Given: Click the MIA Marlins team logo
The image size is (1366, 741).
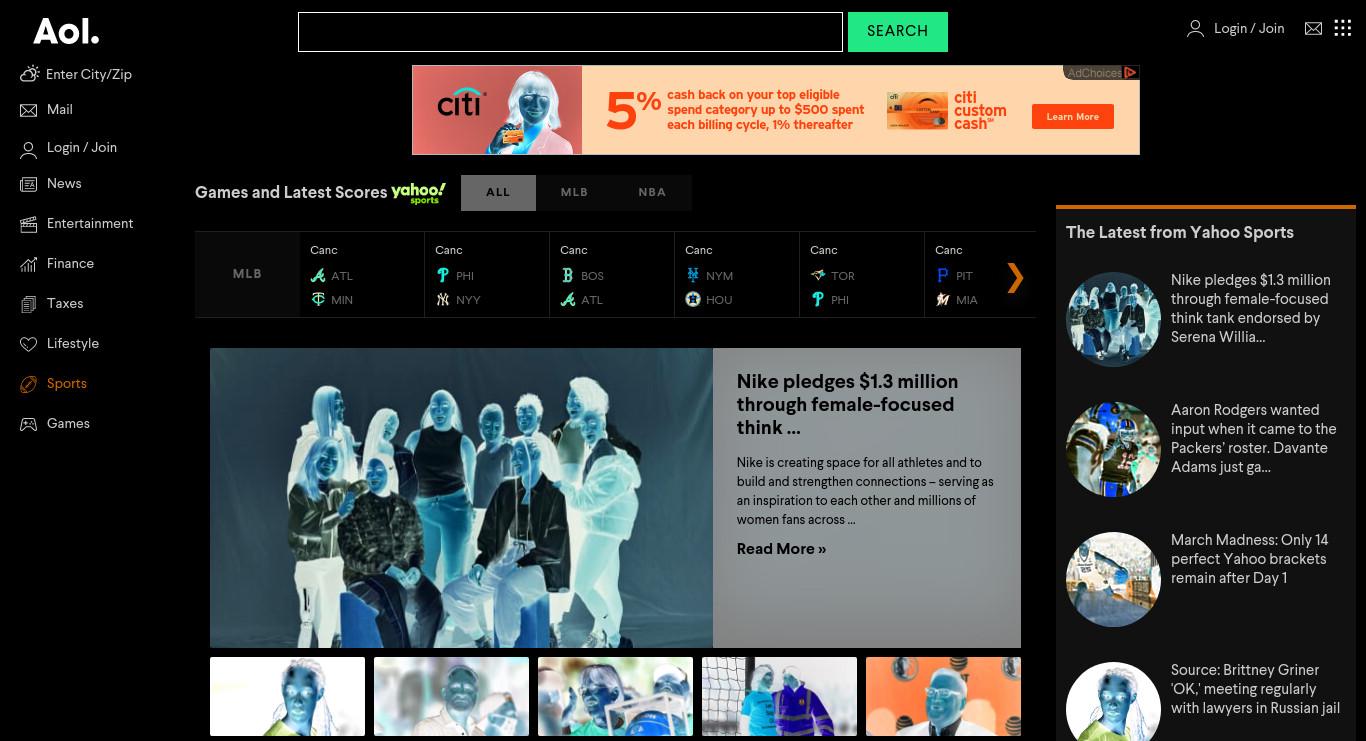Looking at the screenshot, I should (943, 299).
